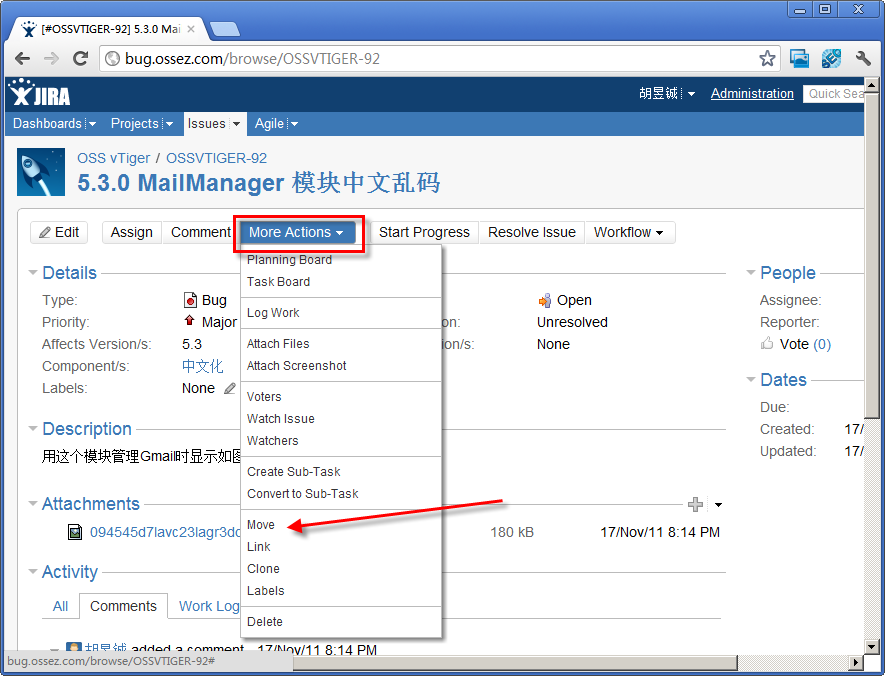Viewport: 885px width, 676px height.
Task: Select Watch Issue from the menu
Action: pos(341,419)
